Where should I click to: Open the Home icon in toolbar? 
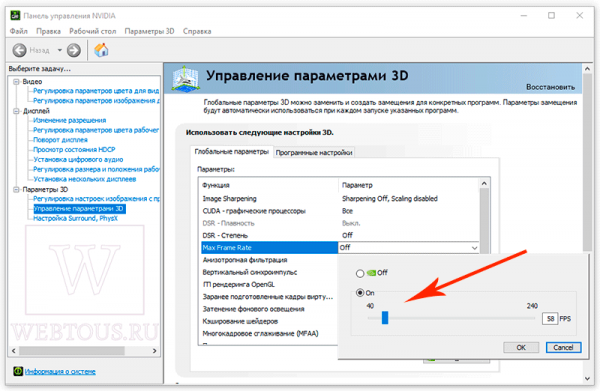click(101, 50)
